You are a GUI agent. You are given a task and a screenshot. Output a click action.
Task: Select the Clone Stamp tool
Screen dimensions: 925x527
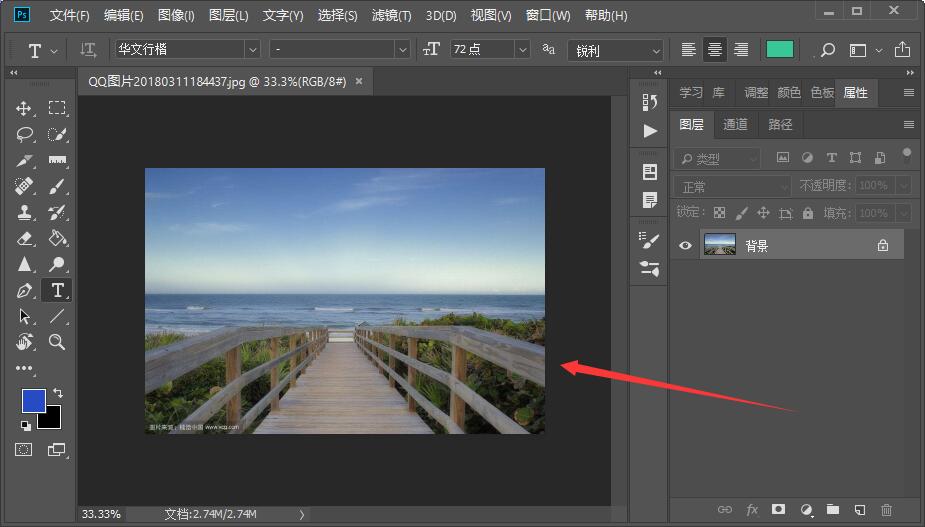(24, 212)
